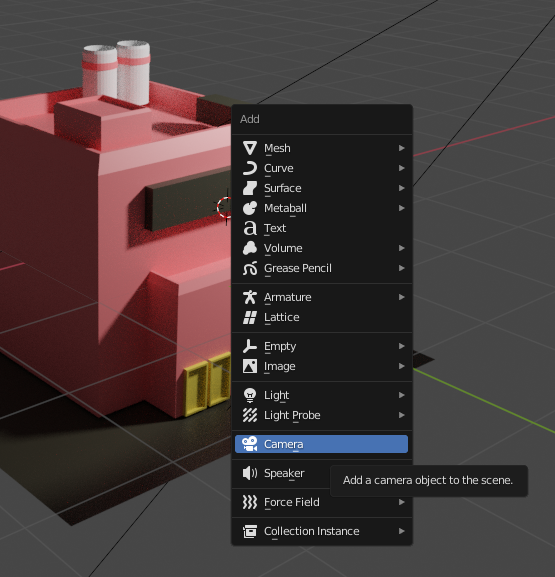Viewport: 555px width, 577px height.
Task: Click the Surface icon
Action: (x=250, y=188)
